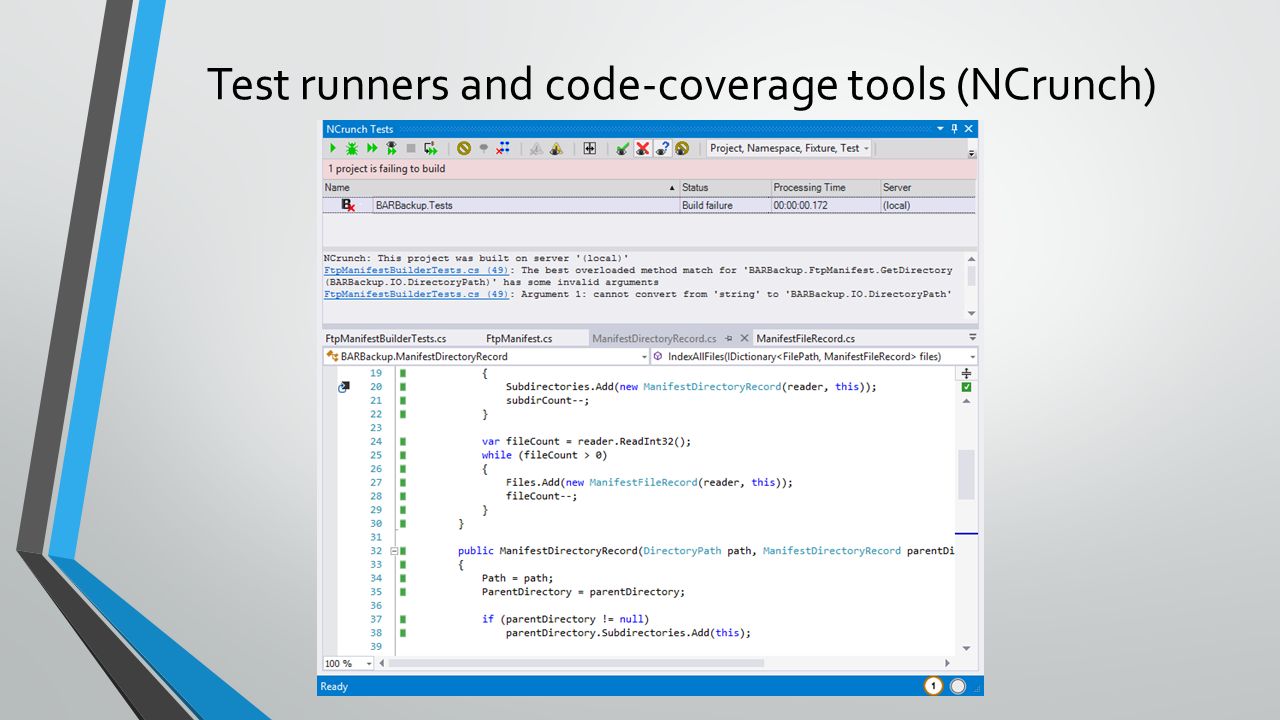Click the NCrunch output pane scroll-down arrow
1280x720 pixels.
click(971, 313)
